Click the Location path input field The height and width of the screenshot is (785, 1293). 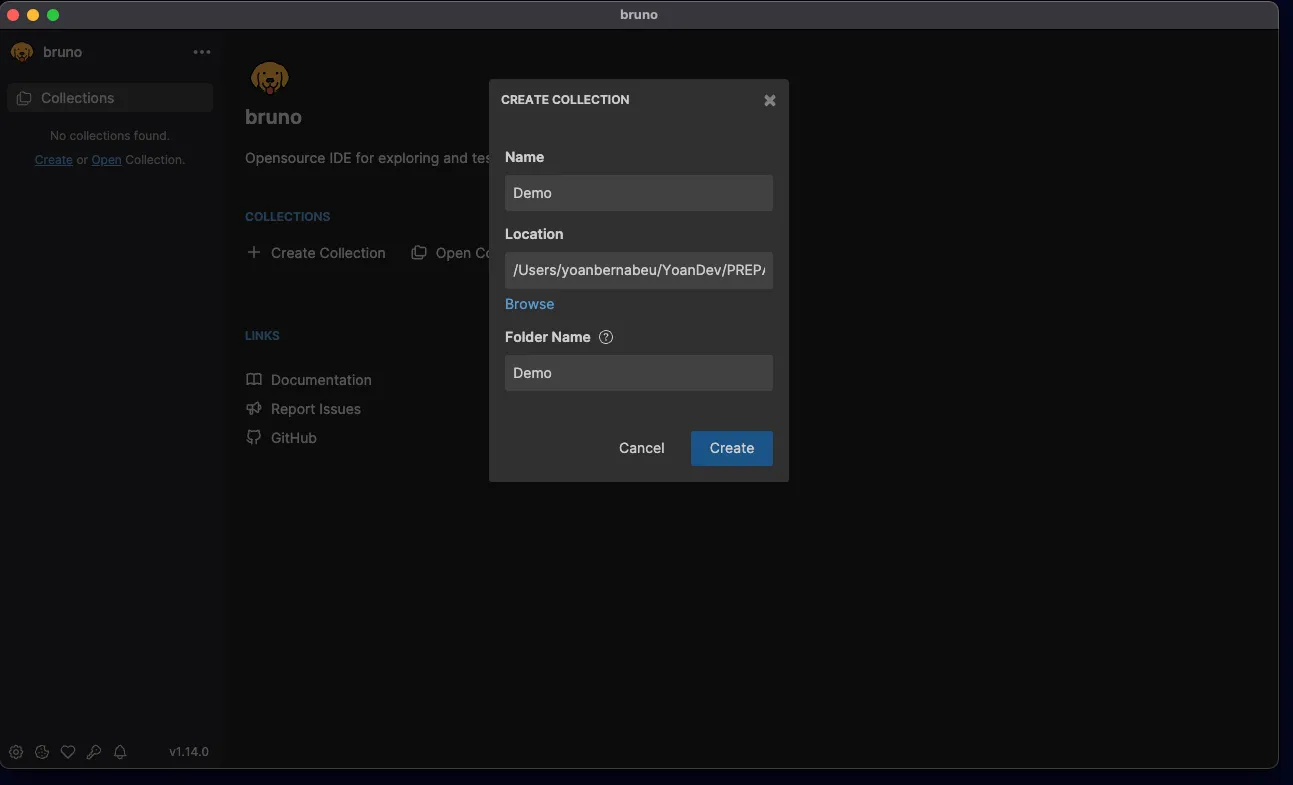638,270
